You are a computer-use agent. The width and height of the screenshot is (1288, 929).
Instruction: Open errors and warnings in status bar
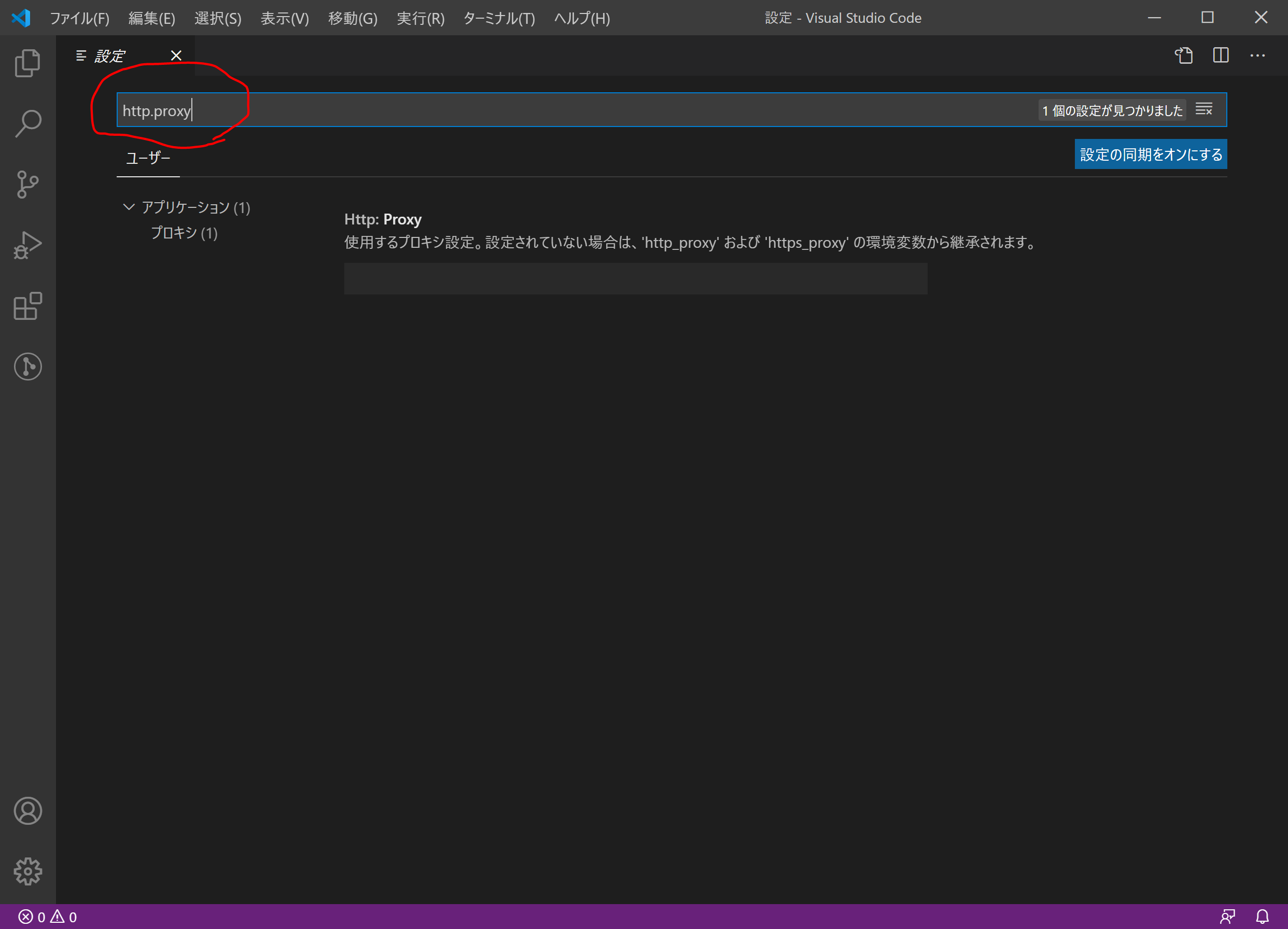(48, 917)
